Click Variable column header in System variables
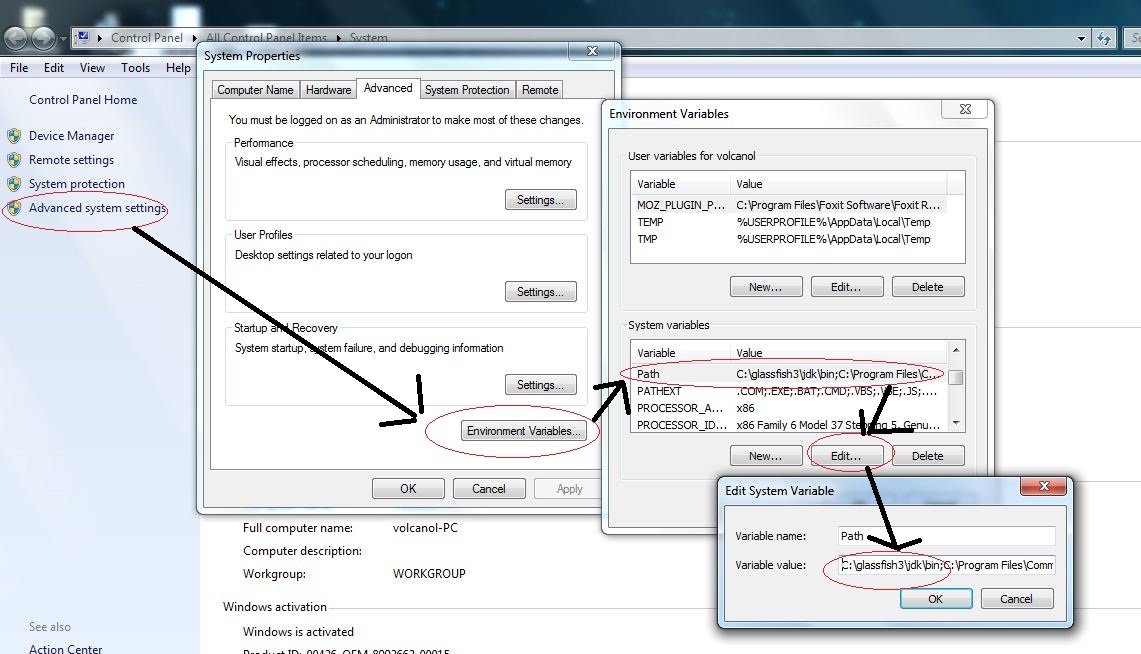The height and width of the screenshot is (654, 1141). click(681, 353)
